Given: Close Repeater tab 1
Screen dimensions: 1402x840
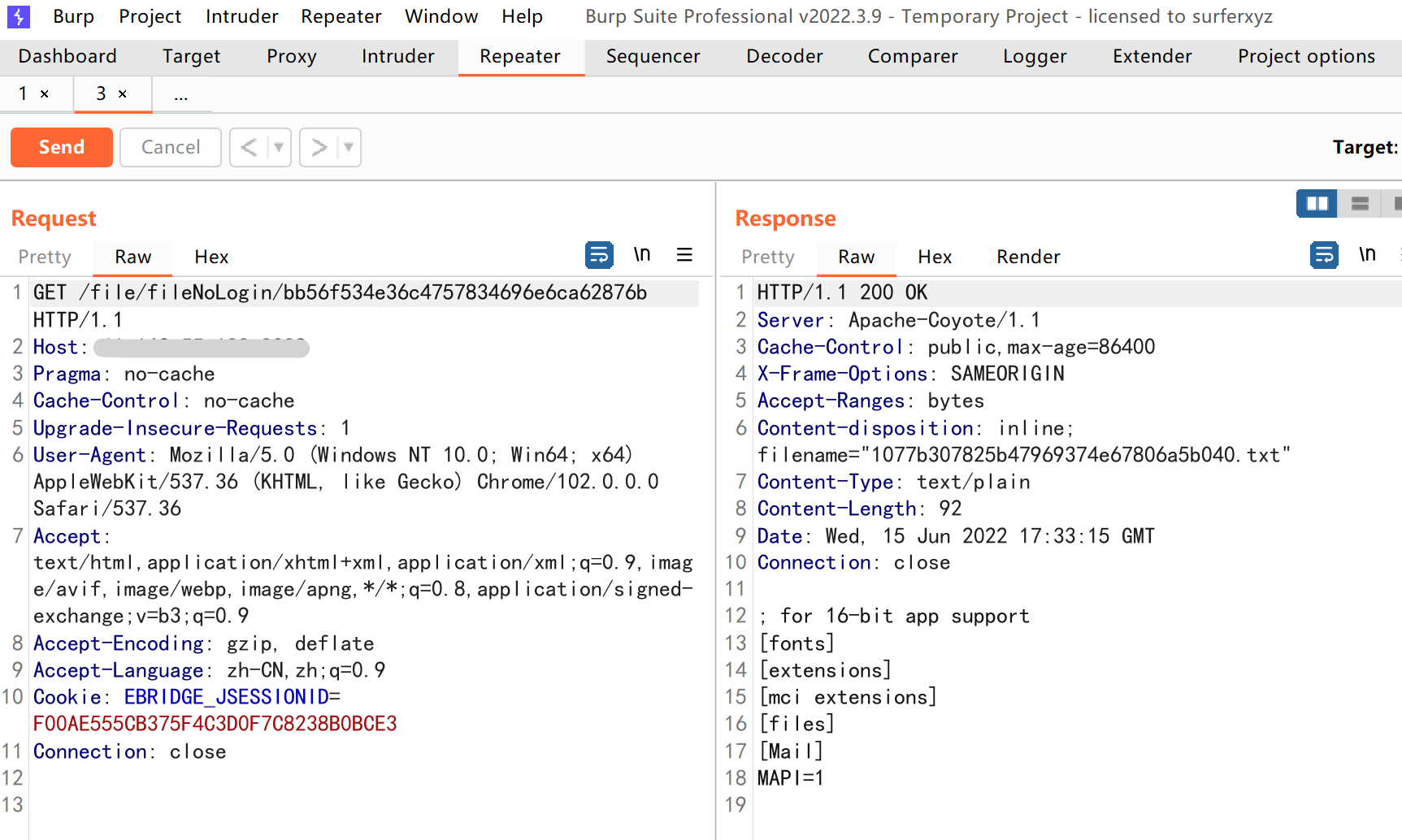Looking at the screenshot, I should [x=45, y=94].
